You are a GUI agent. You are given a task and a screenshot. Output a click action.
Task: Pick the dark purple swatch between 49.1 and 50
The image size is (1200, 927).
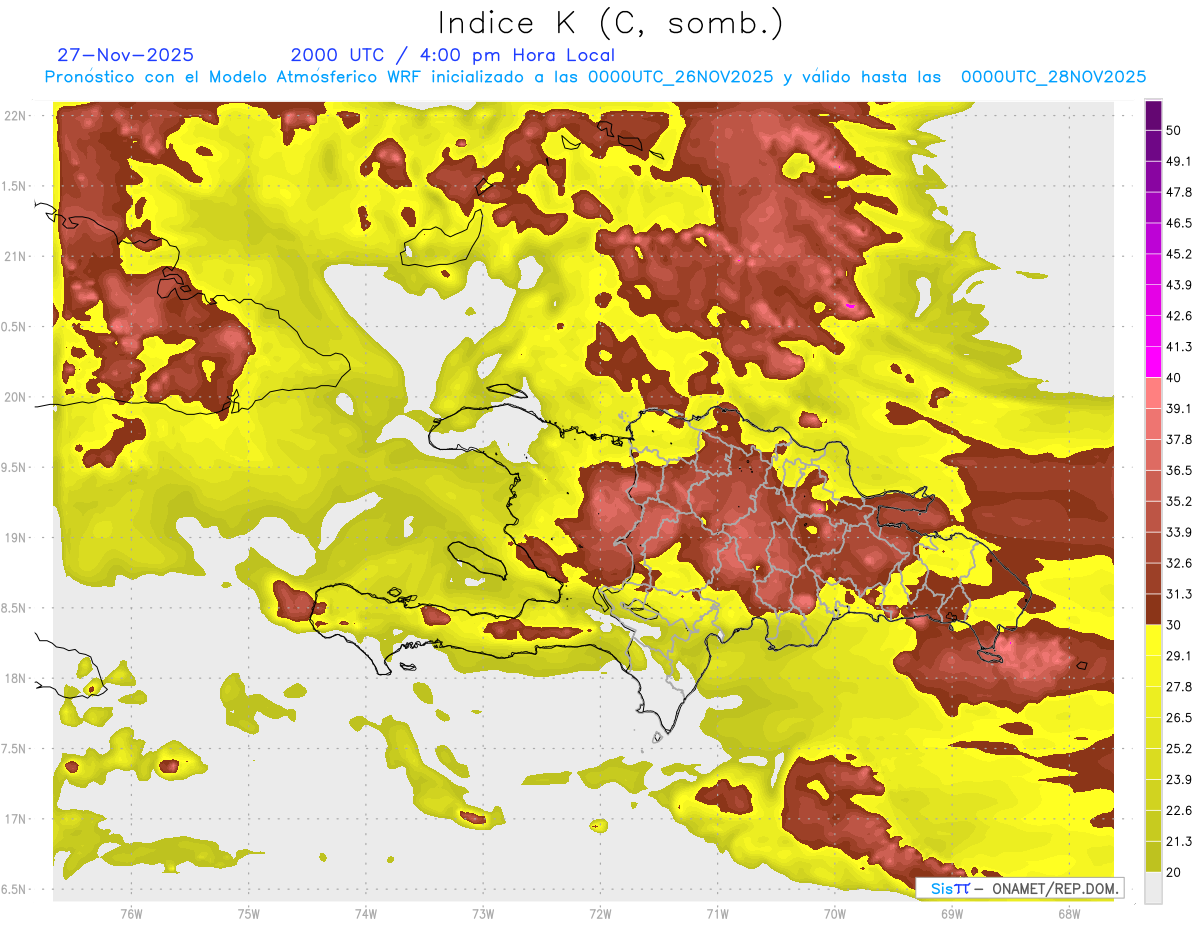pyautogui.click(x=1153, y=146)
